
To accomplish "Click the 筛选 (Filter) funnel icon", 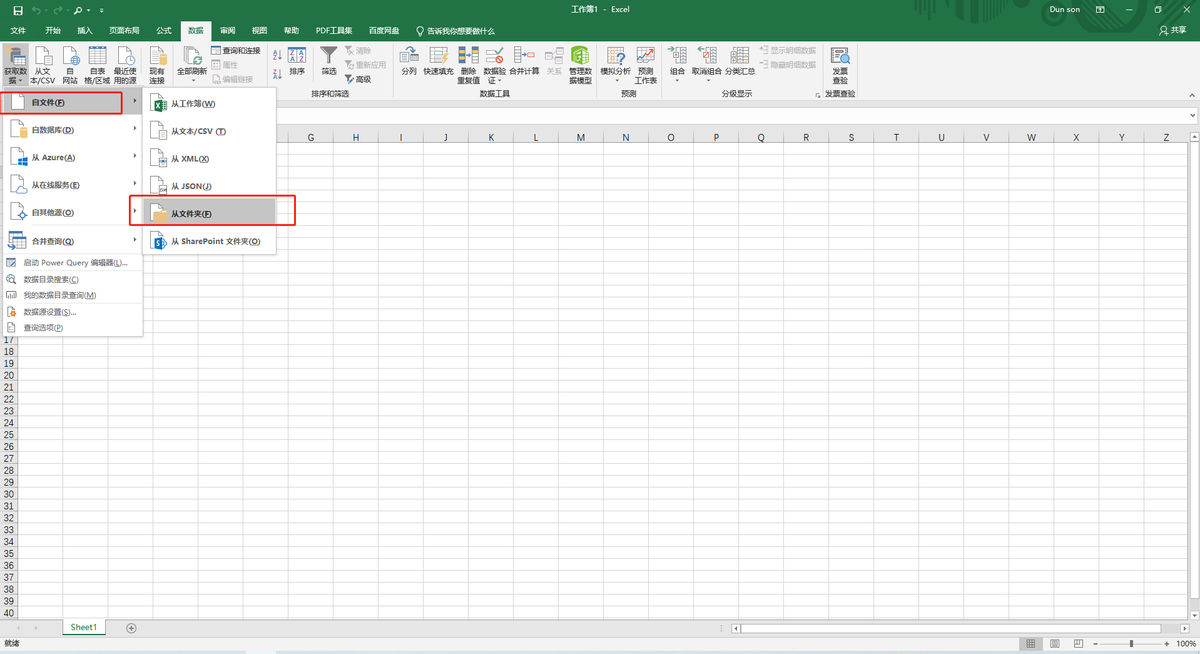I will (x=328, y=60).
